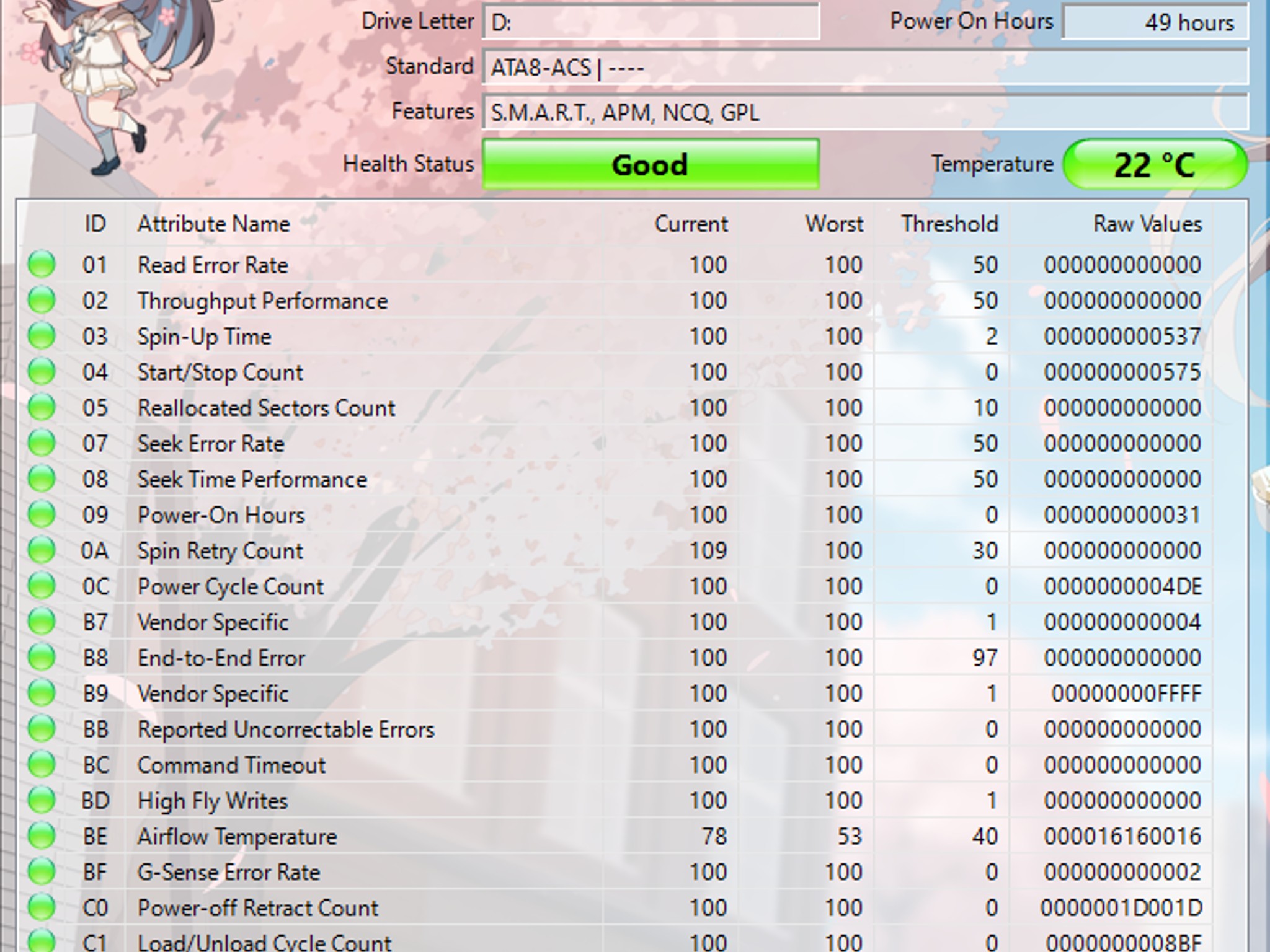This screenshot has width=1270, height=952.
Task: Select the Spin-Up Time attribute name
Action: pyautogui.click(x=204, y=336)
